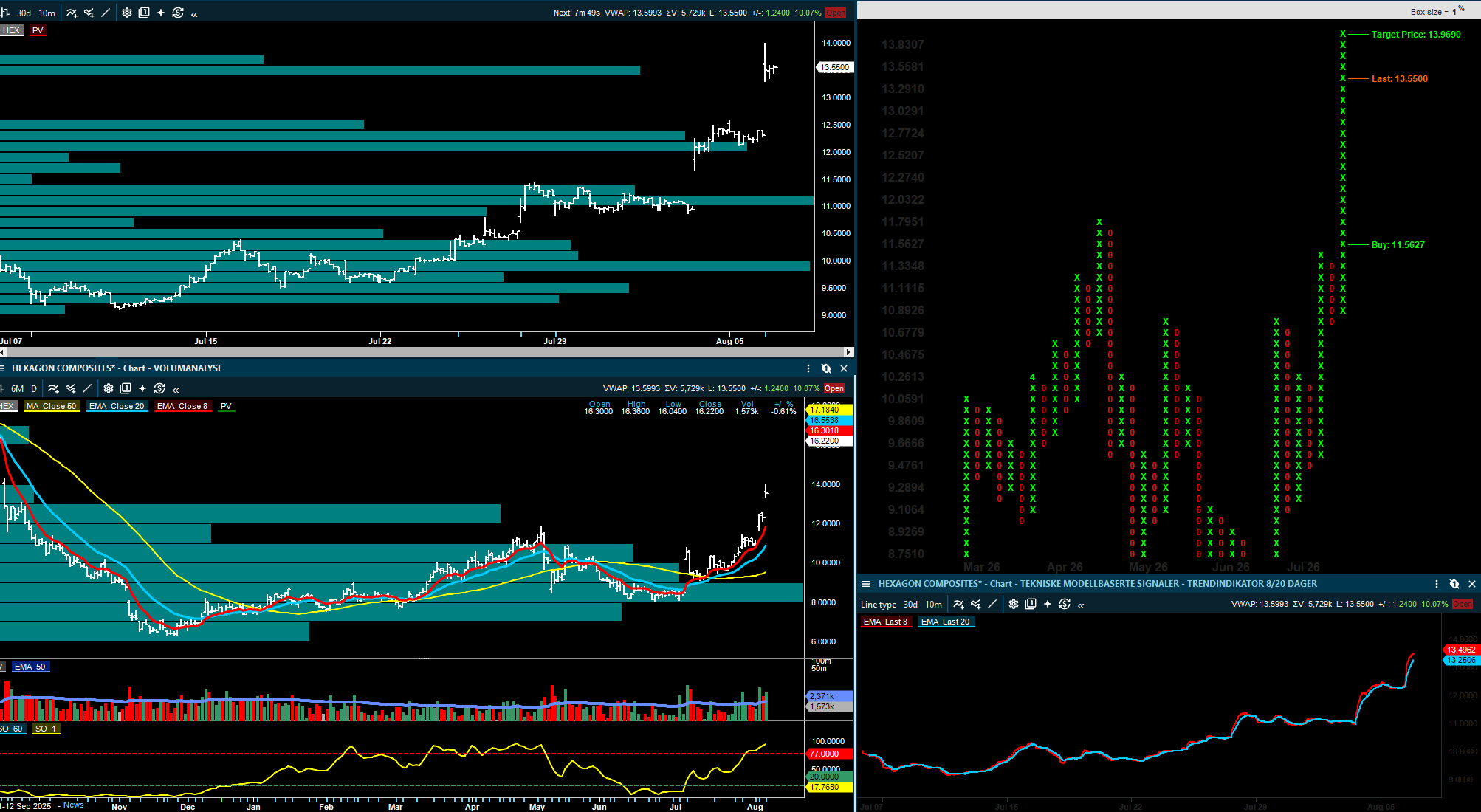
Task: Collapse VOLUMANALYSE toolbar with double chevron
Action: click(176, 389)
